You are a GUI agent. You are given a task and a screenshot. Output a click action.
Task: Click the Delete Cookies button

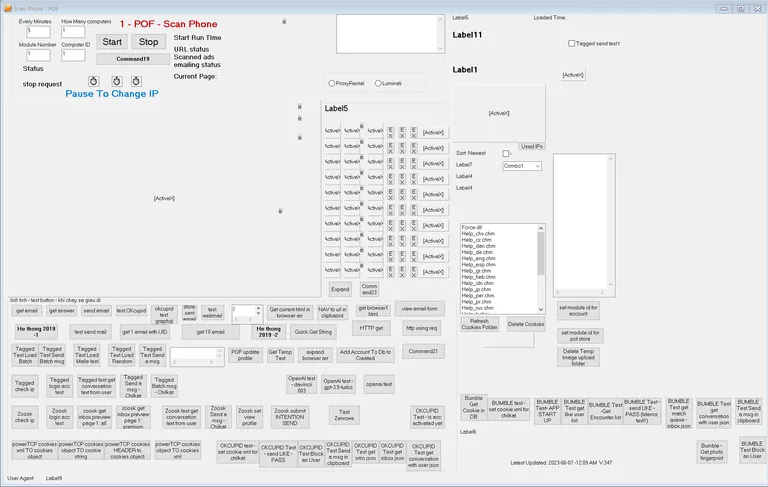526,324
